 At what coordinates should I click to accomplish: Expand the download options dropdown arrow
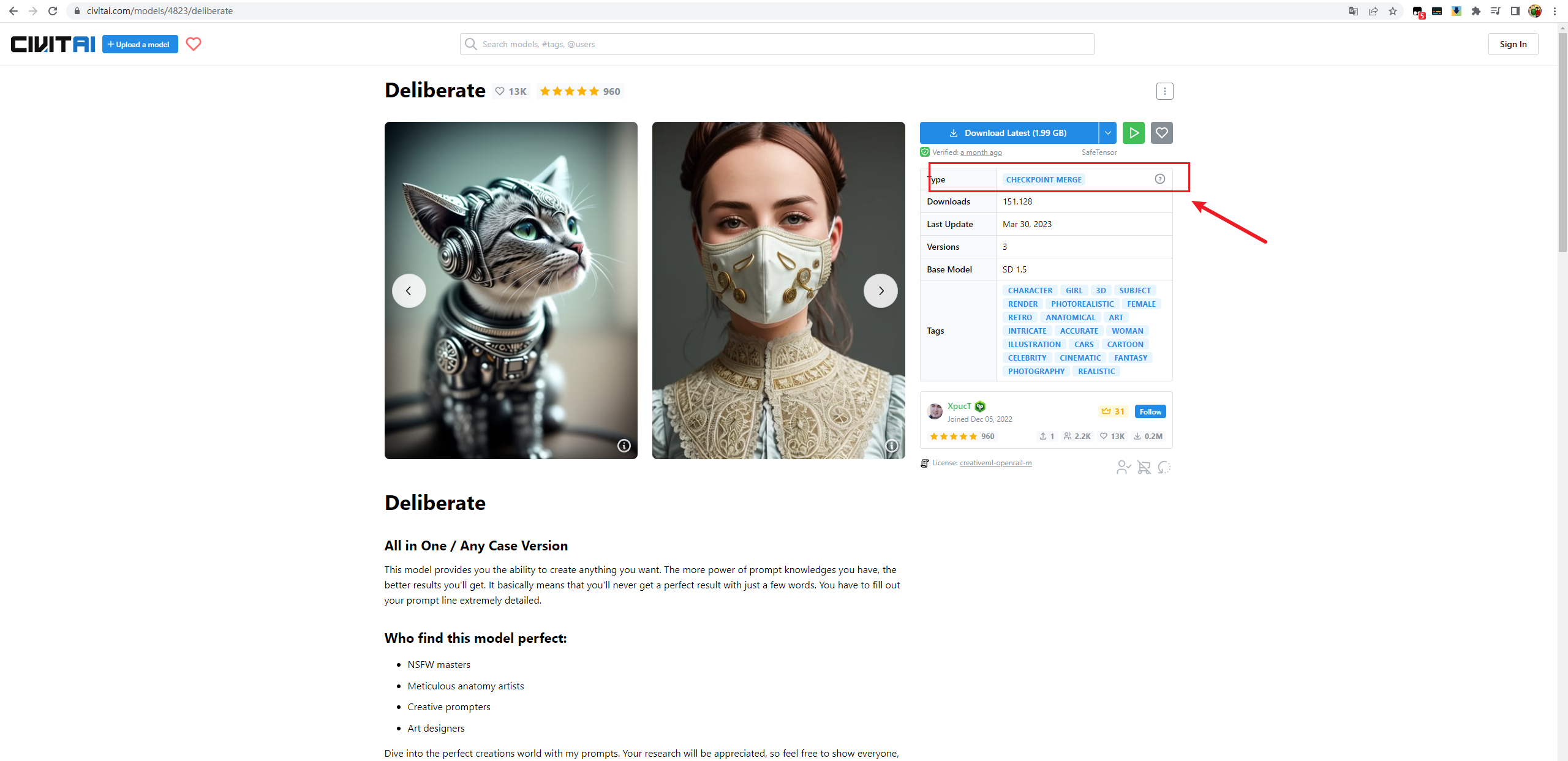[x=1107, y=133]
